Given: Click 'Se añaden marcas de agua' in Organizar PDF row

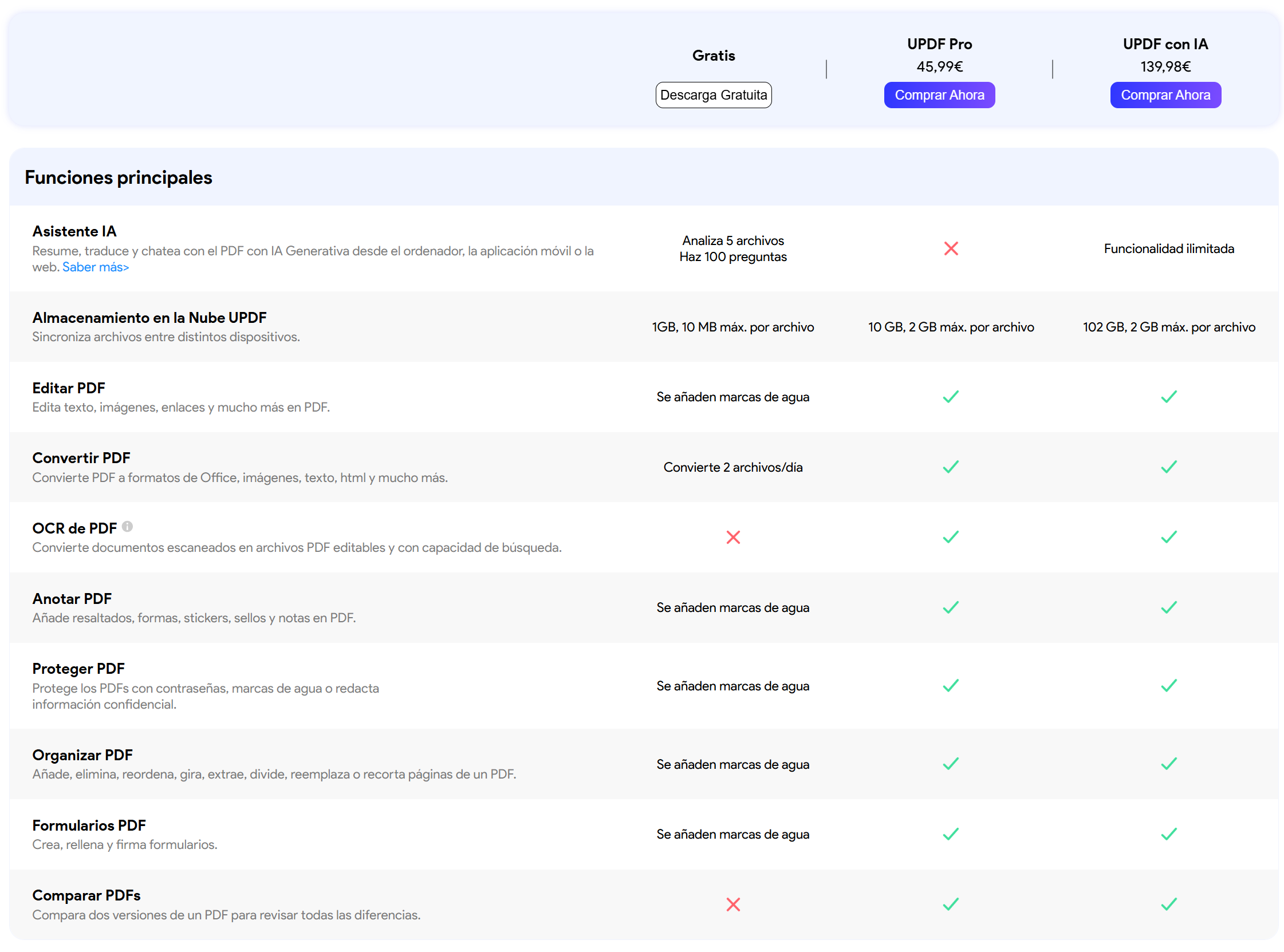Looking at the screenshot, I should (733, 764).
